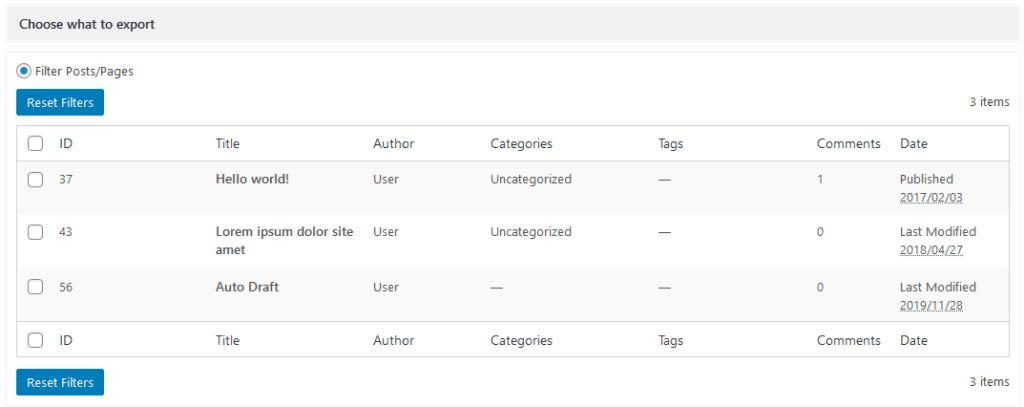The width and height of the screenshot is (1024, 407).
Task: Click the Author column header at top
Action: click(393, 144)
